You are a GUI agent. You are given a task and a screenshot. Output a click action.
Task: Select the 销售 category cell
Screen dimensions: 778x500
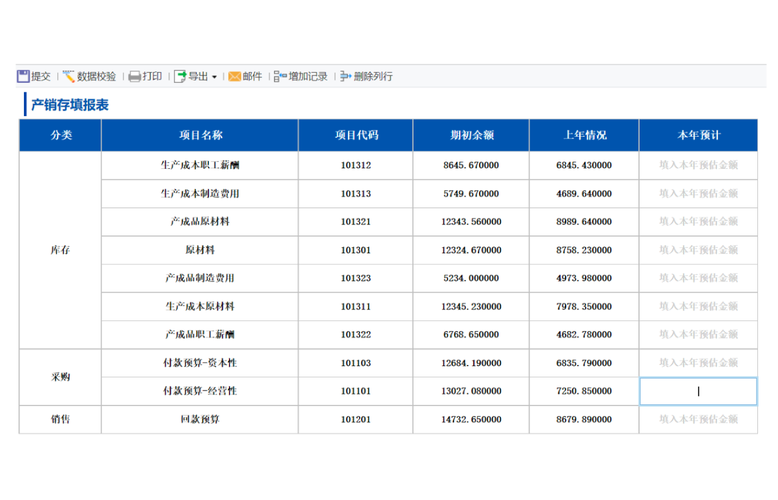click(x=61, y=420)
